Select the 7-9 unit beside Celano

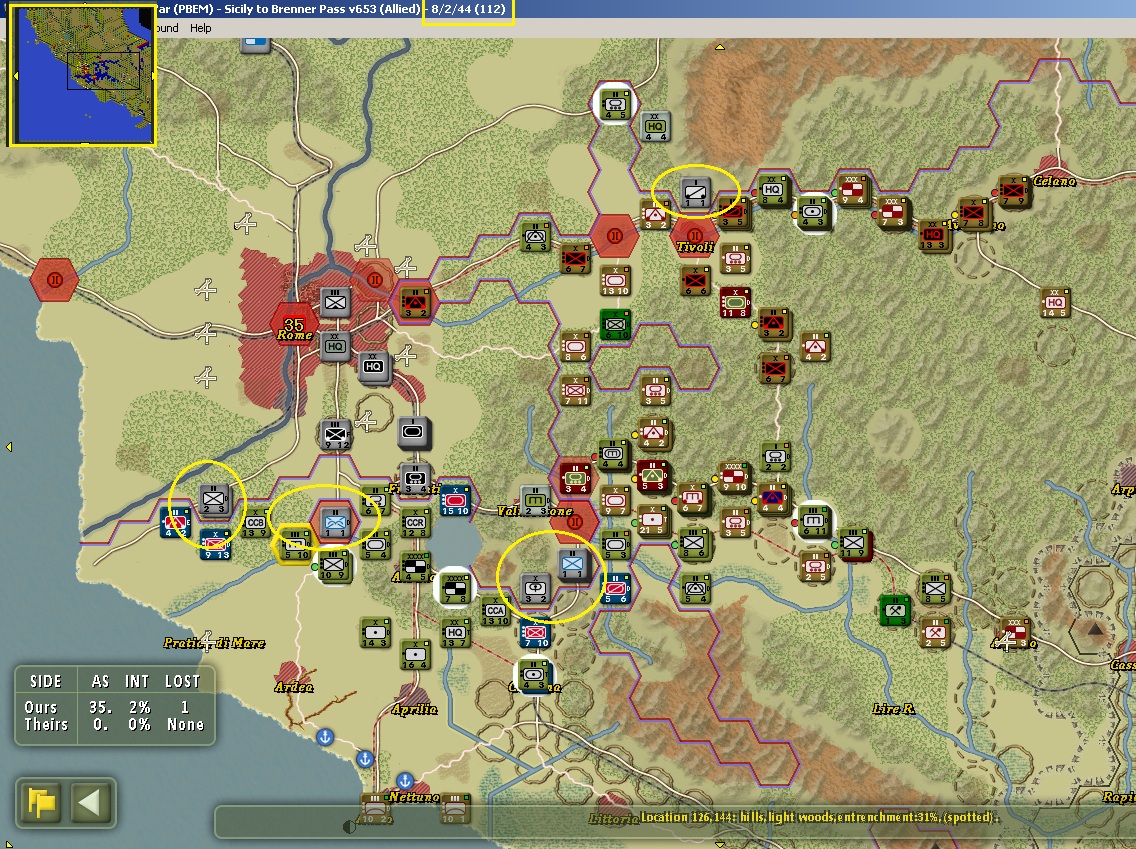tap(1013, 191)
